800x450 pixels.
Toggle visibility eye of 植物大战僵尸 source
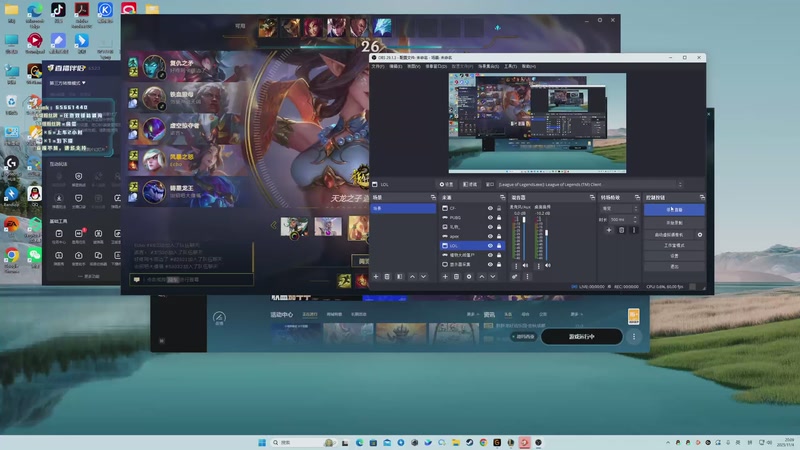pyautogui.click(x=490, y=255)
